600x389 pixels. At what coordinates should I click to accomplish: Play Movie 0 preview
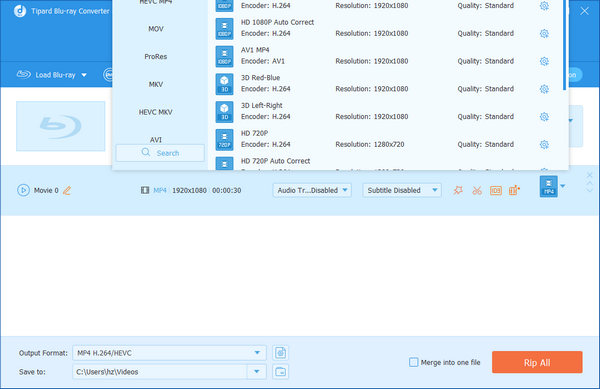pos(23,190)
